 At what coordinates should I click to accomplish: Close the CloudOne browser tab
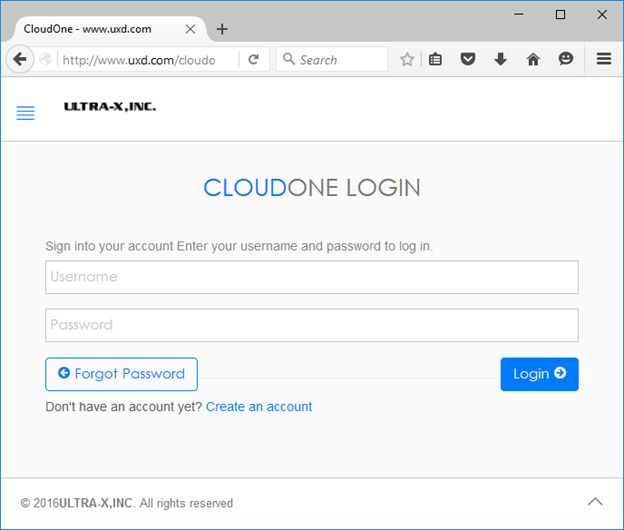click(x=190, y=29)
